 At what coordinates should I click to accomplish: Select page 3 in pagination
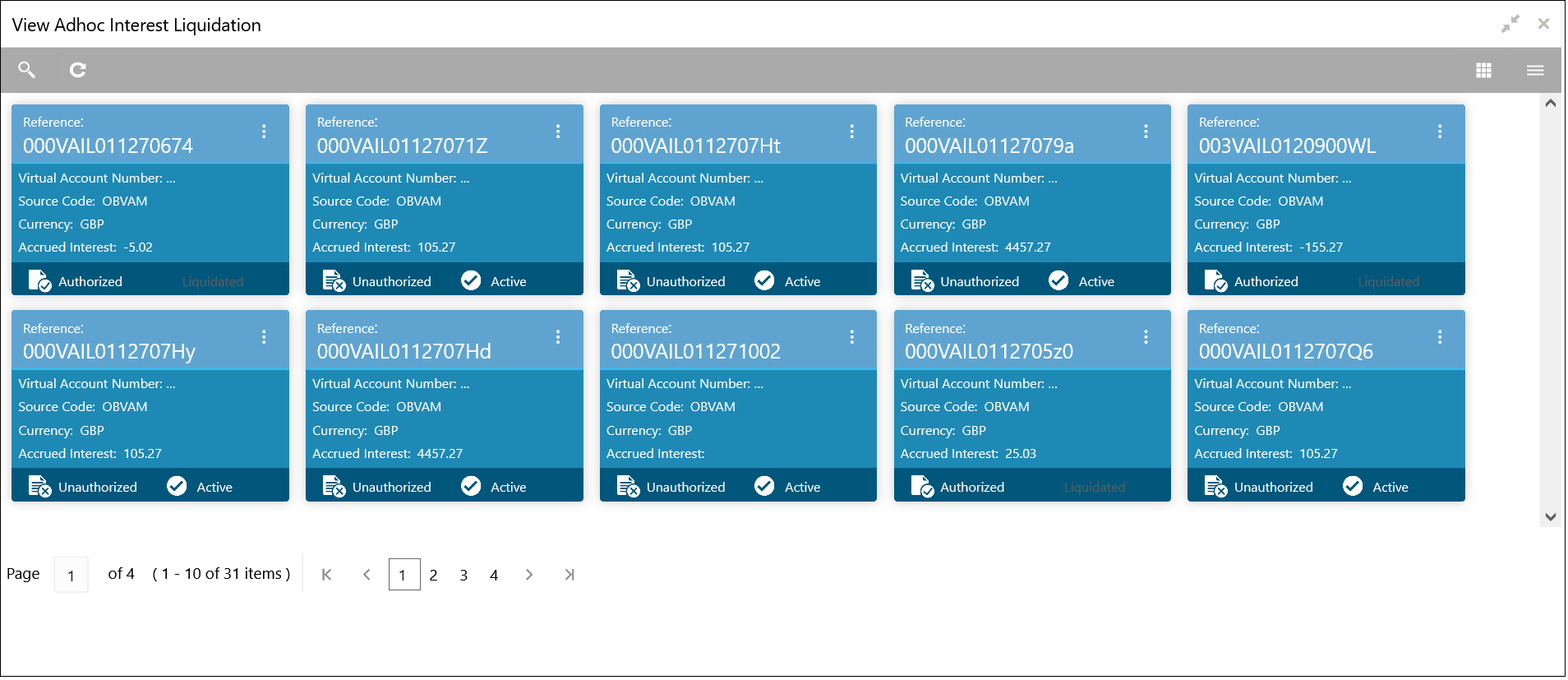click(464, 576)
